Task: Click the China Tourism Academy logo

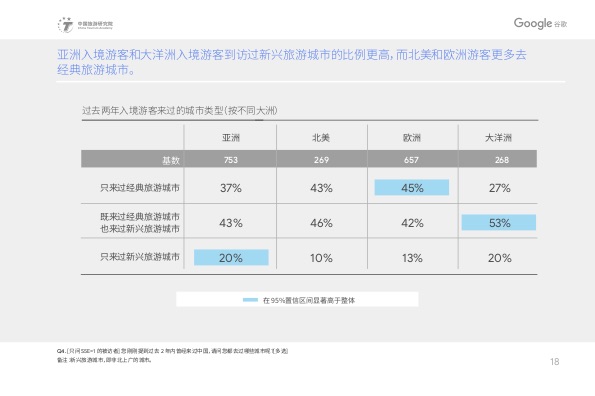Action: coord(85,25)
